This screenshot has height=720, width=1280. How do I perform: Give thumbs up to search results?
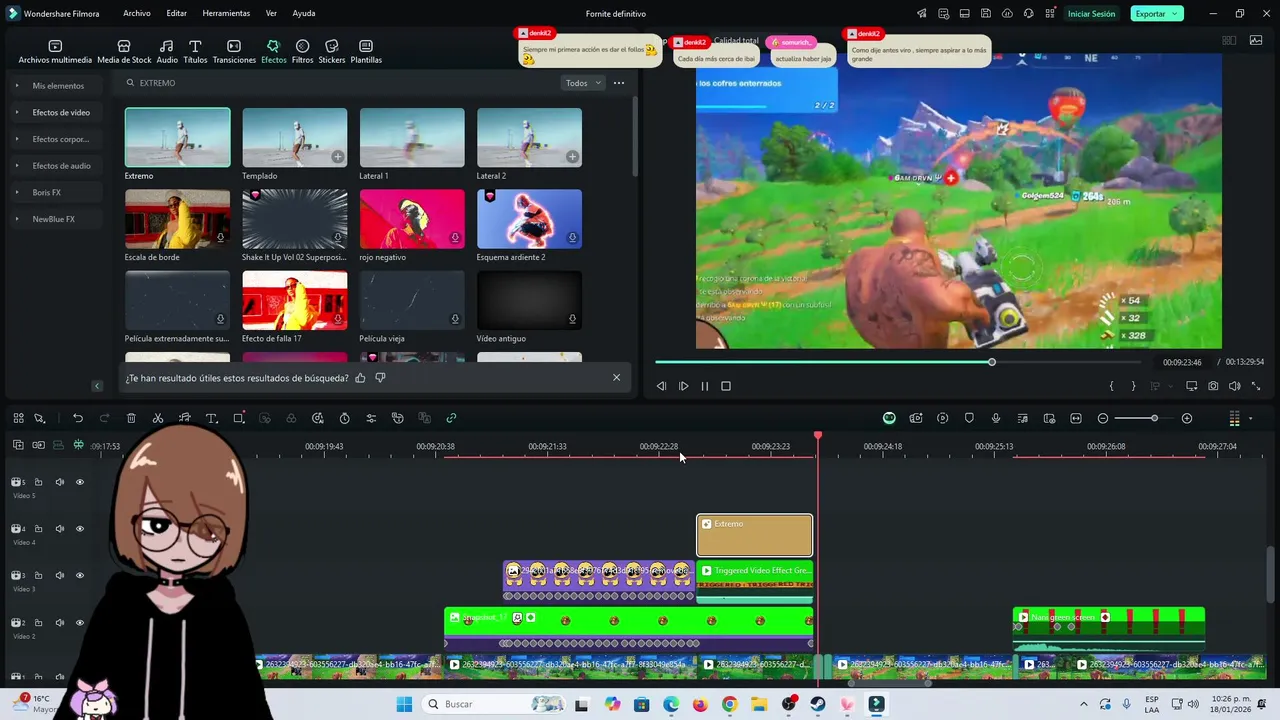360,378
